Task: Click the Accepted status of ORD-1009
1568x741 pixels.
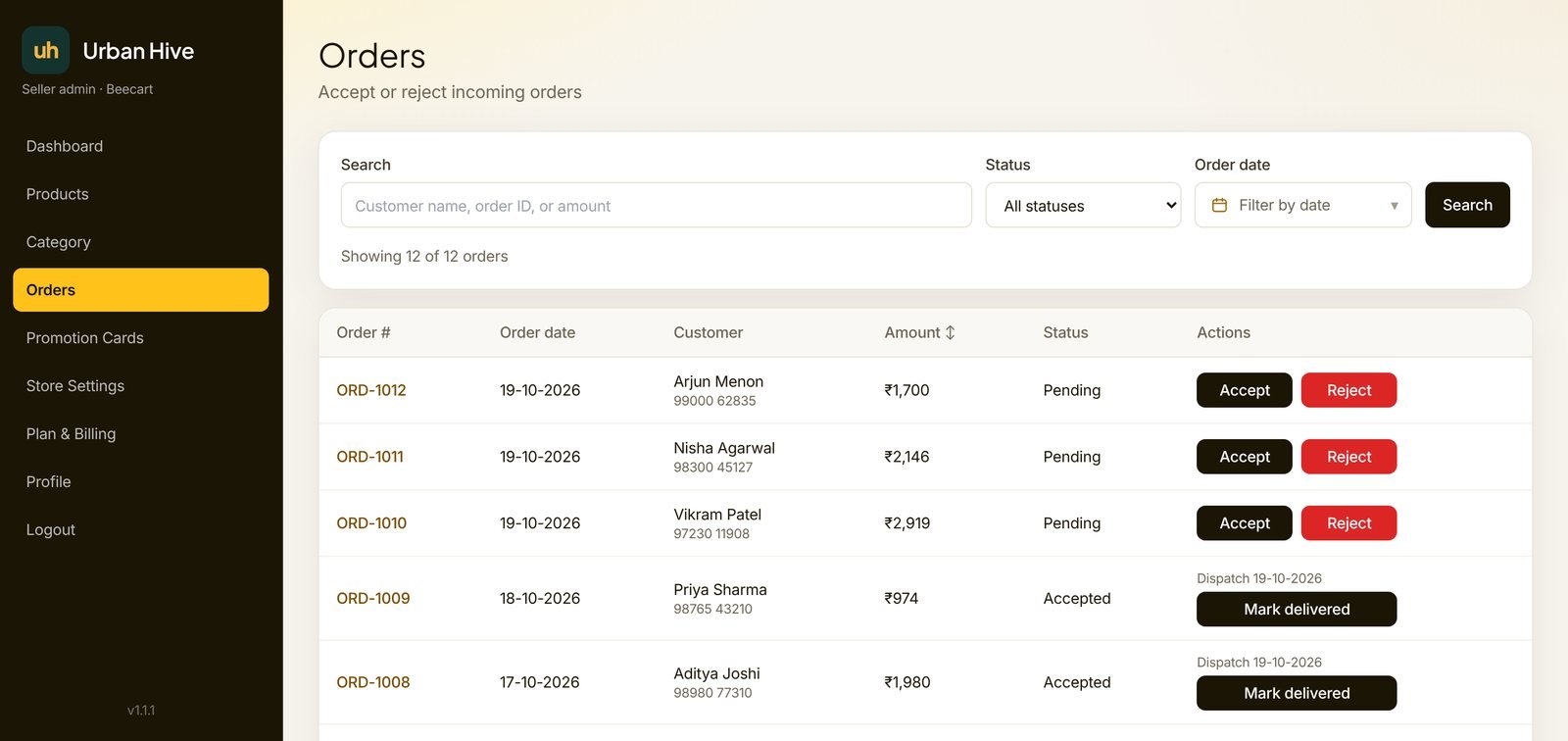Action: coord(1077,598)
